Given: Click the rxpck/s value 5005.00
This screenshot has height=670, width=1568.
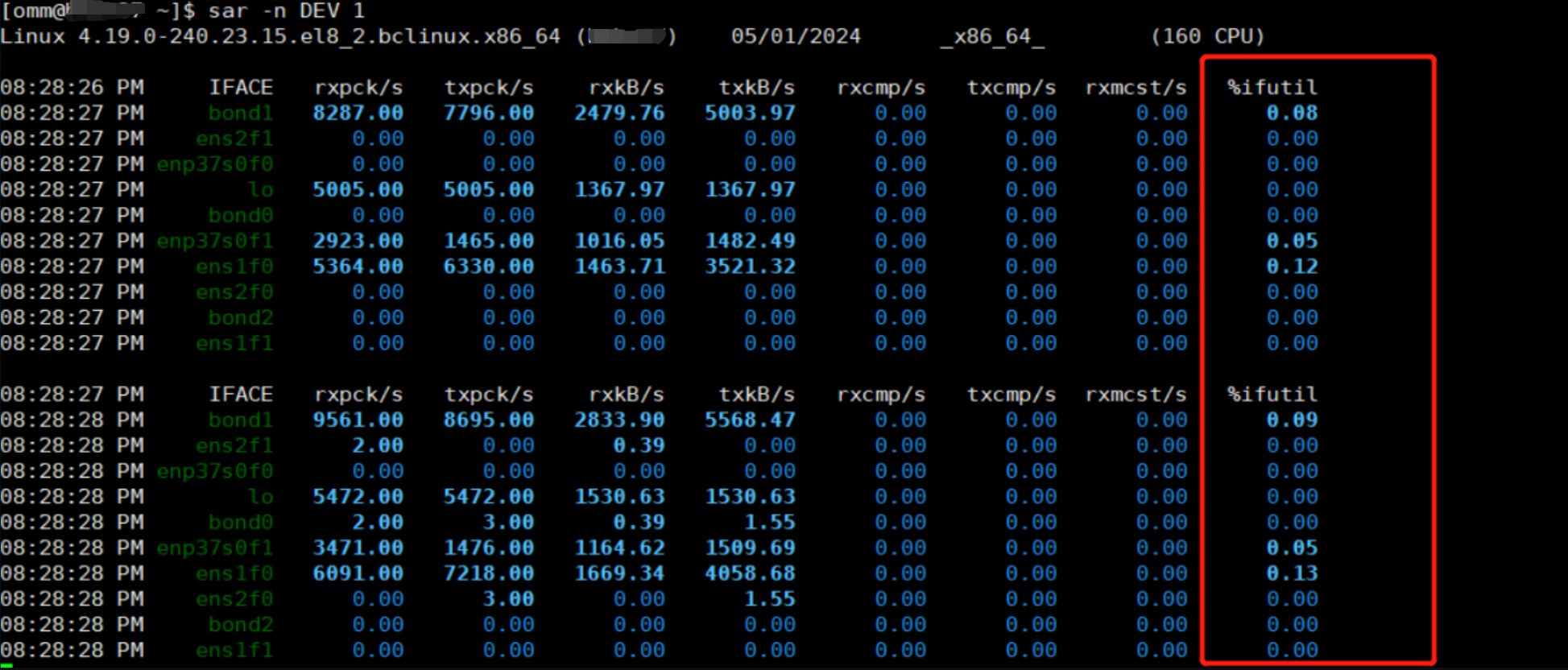Looking at the screenshot, I should (358, 190).
